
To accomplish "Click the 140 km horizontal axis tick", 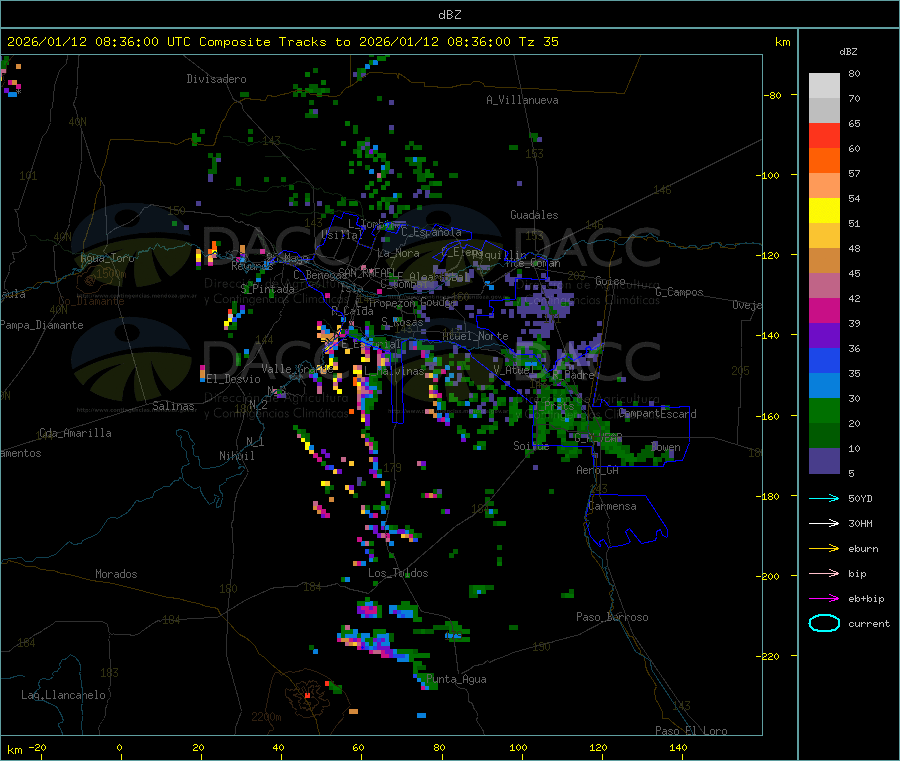I will 678,747.
